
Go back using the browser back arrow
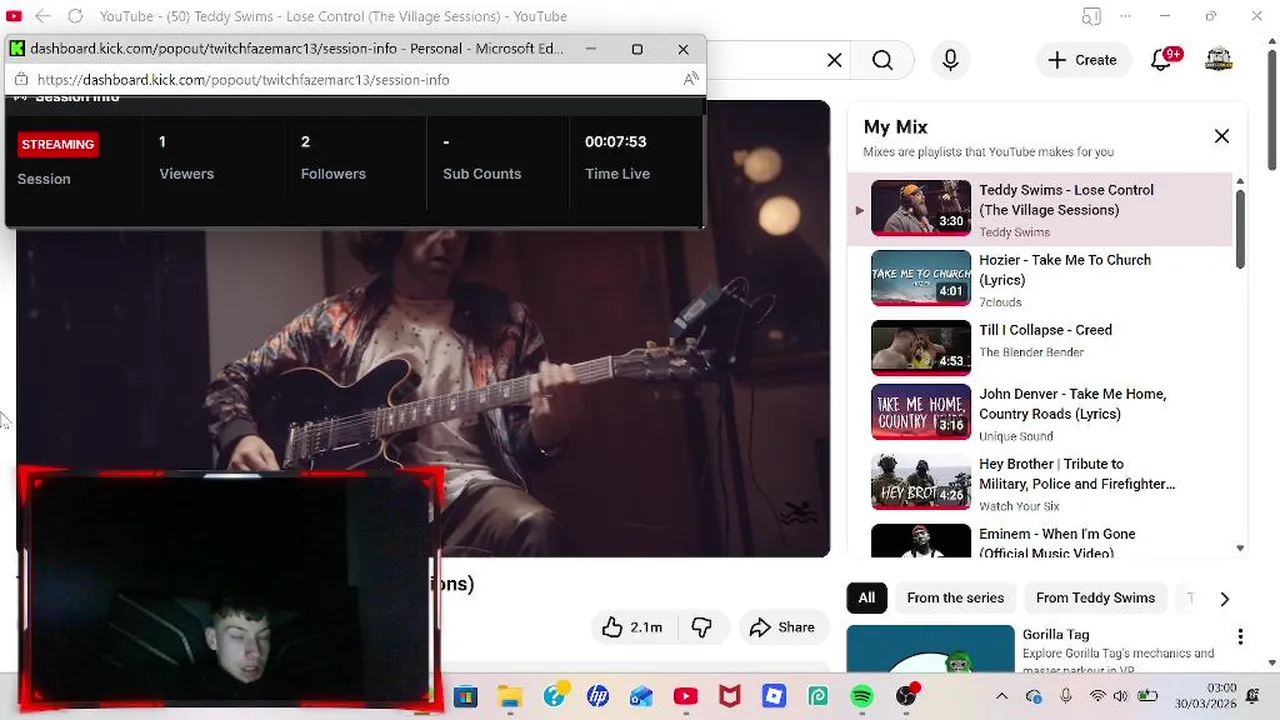tap(43, 16)
